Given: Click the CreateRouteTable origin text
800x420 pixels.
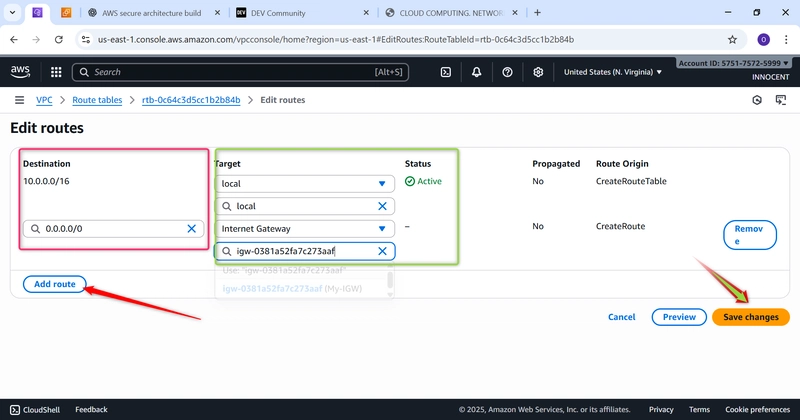Looking at the screenshot, I should (631, 181).
